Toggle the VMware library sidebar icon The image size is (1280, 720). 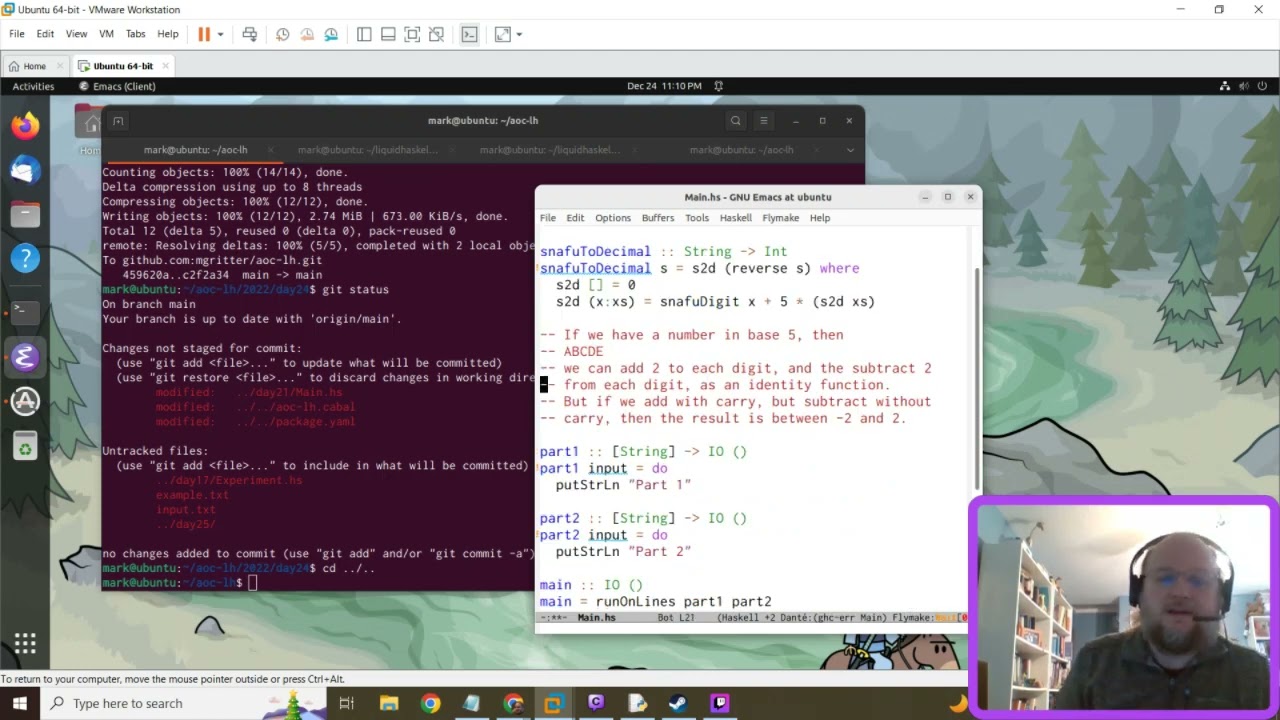tap(364, 34)
